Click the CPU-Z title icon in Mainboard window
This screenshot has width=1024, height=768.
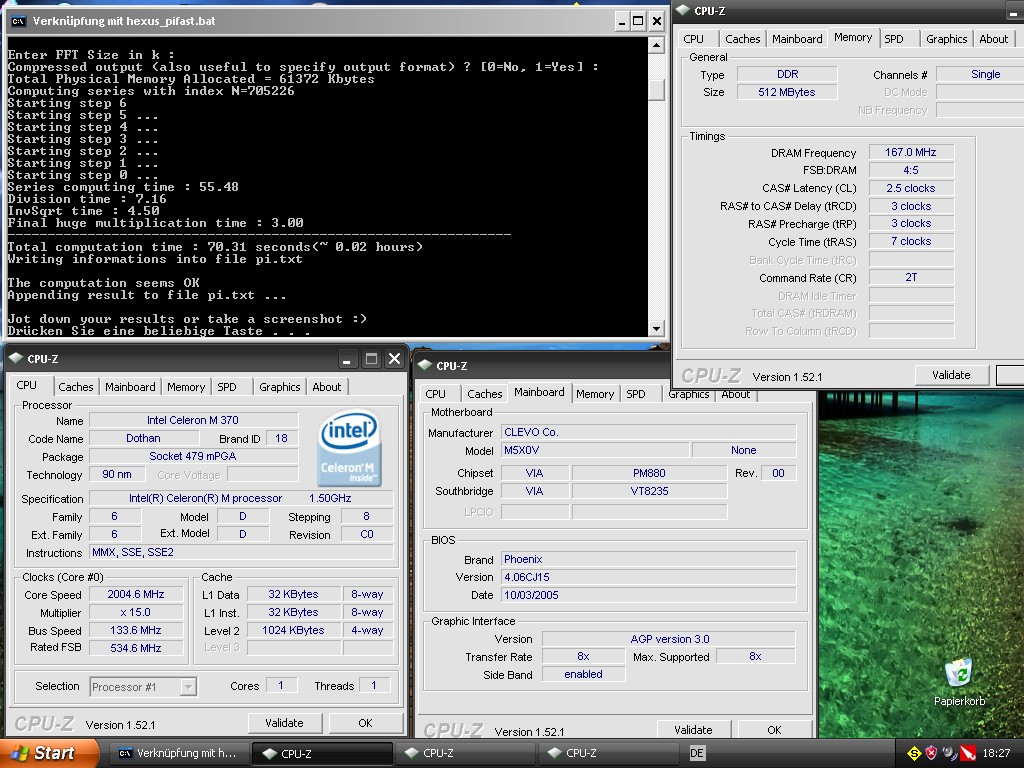pyautogui.click(x=425, y=366)
